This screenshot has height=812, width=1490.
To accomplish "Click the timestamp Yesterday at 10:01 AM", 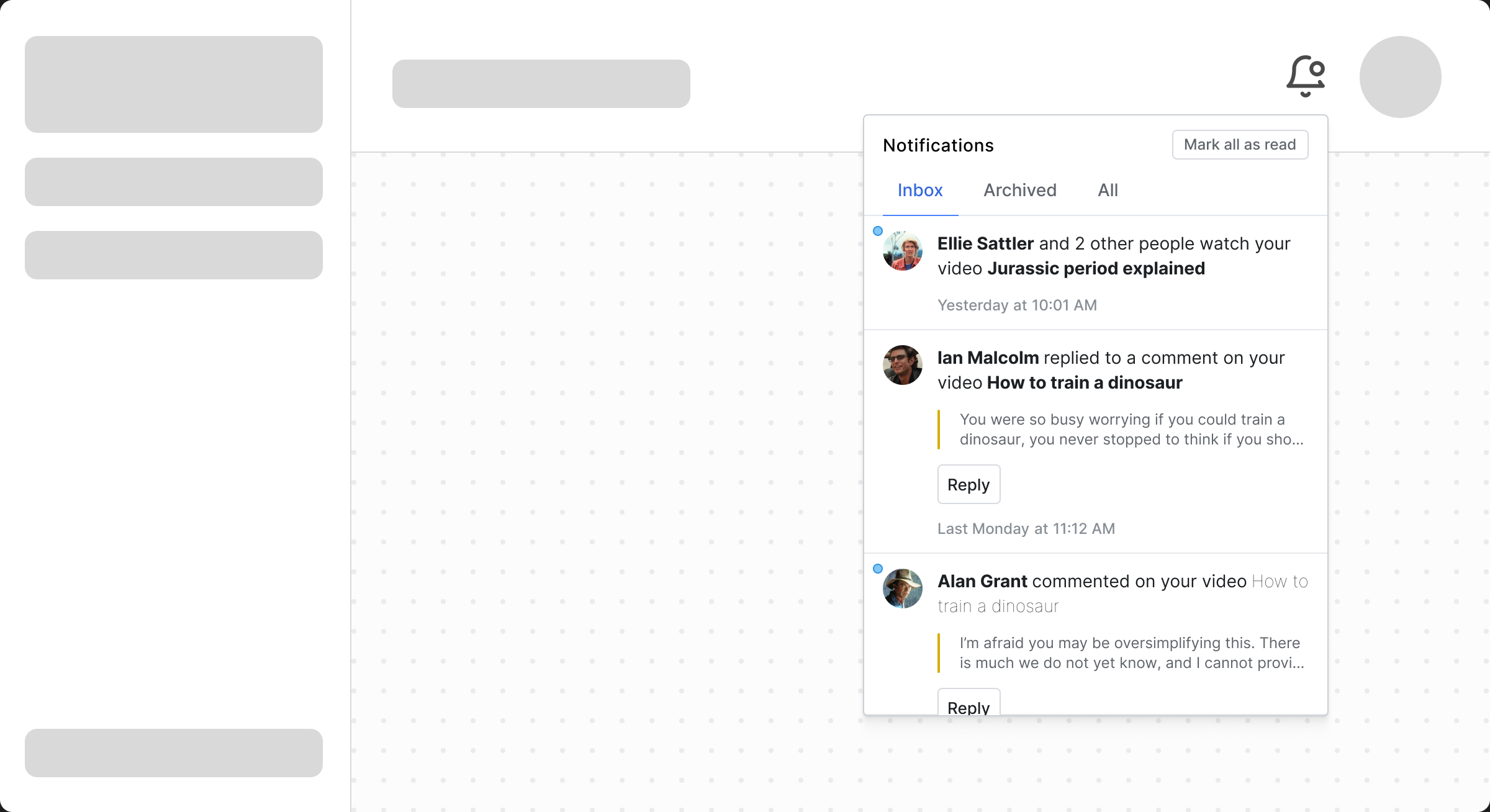I will (1017, 305).
